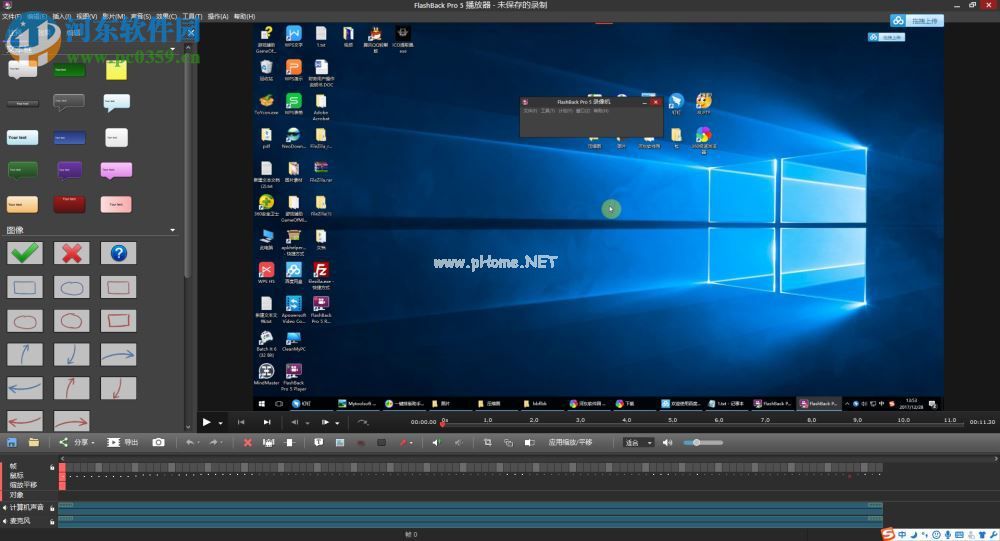
Task: Insert an image from the toolbar
Action: 340,442
